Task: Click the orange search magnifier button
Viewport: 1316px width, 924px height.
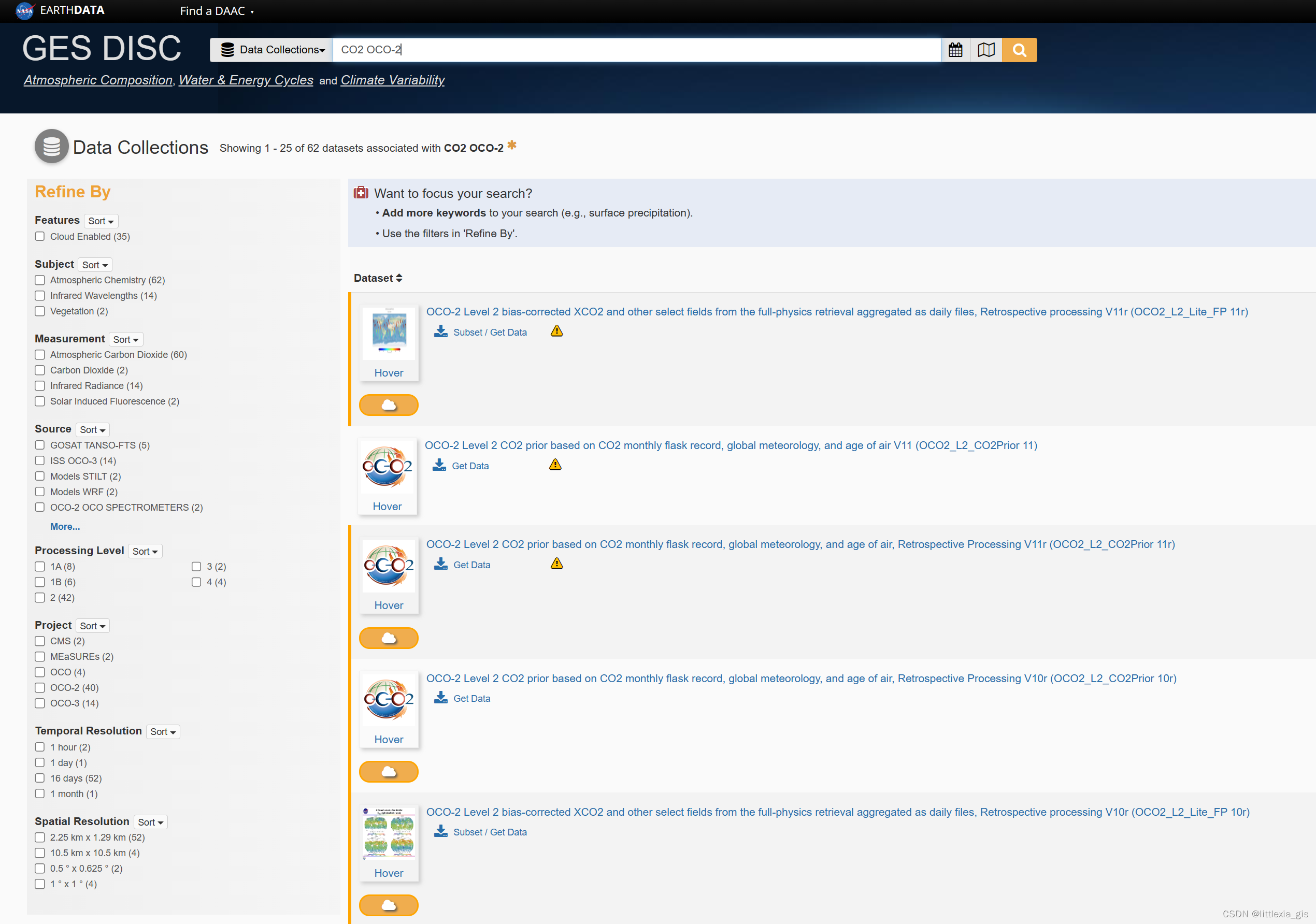Action: click(x=1019, y=50)
